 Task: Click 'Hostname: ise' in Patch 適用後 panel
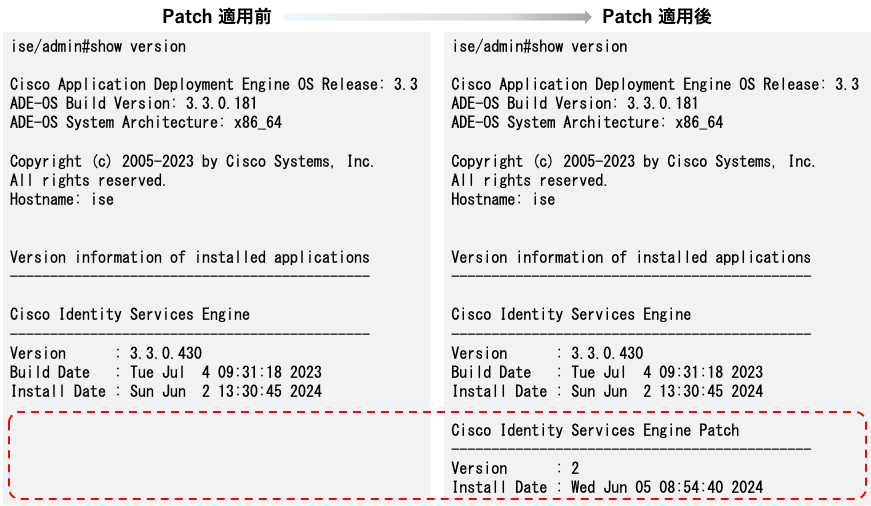pyautogui.click(x=503, y=199)
